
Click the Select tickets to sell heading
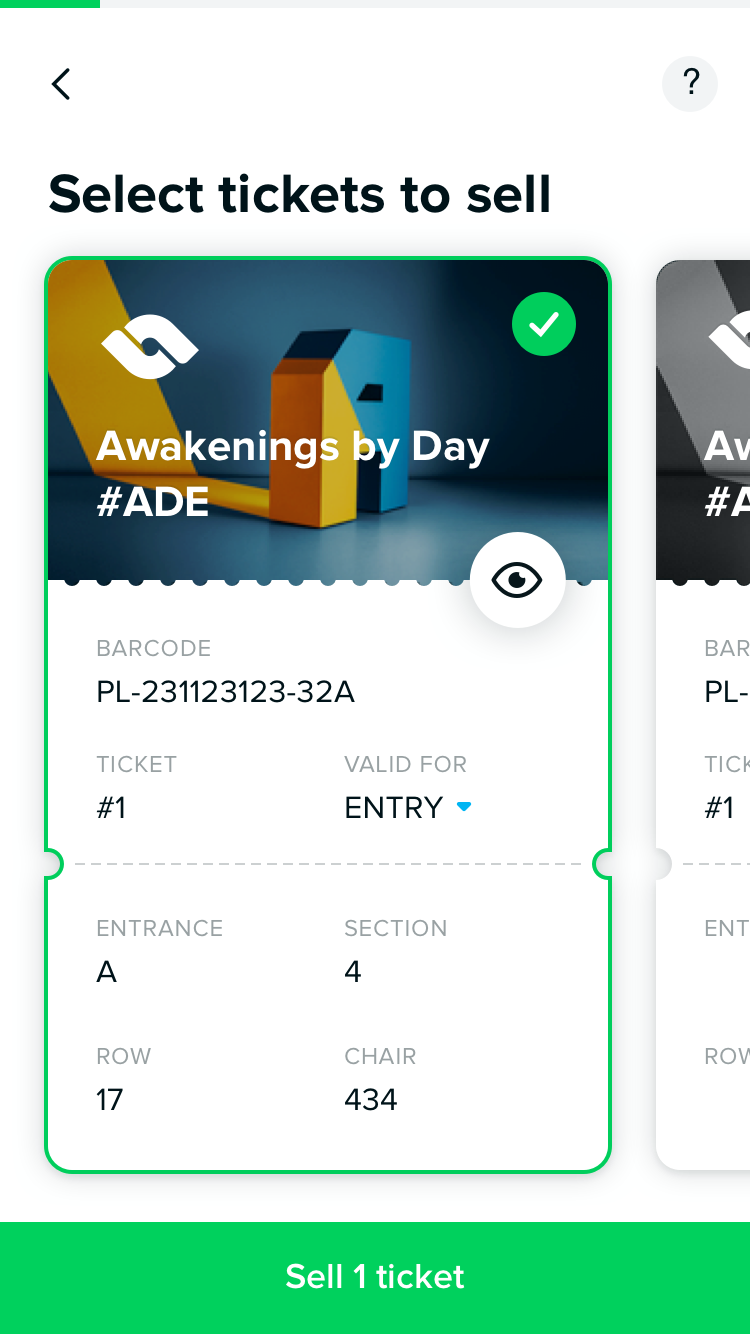coord(300,194)
